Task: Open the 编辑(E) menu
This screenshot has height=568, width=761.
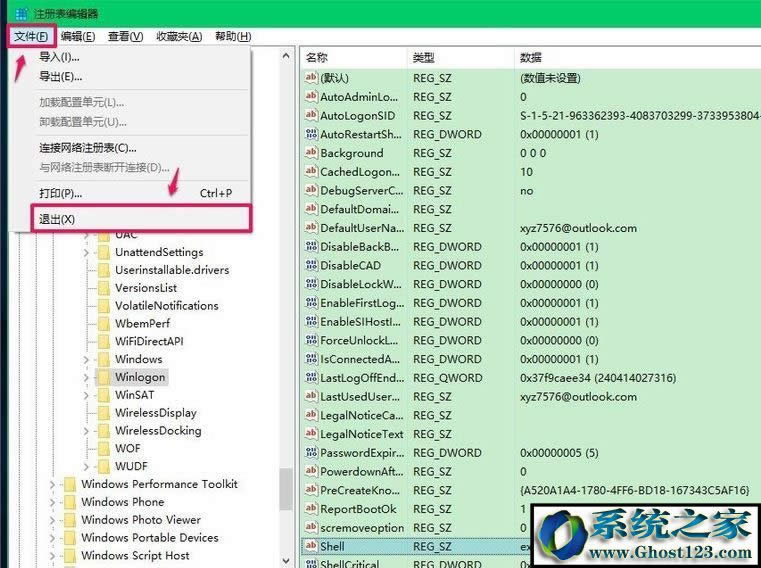Action: tap(78, 36)
